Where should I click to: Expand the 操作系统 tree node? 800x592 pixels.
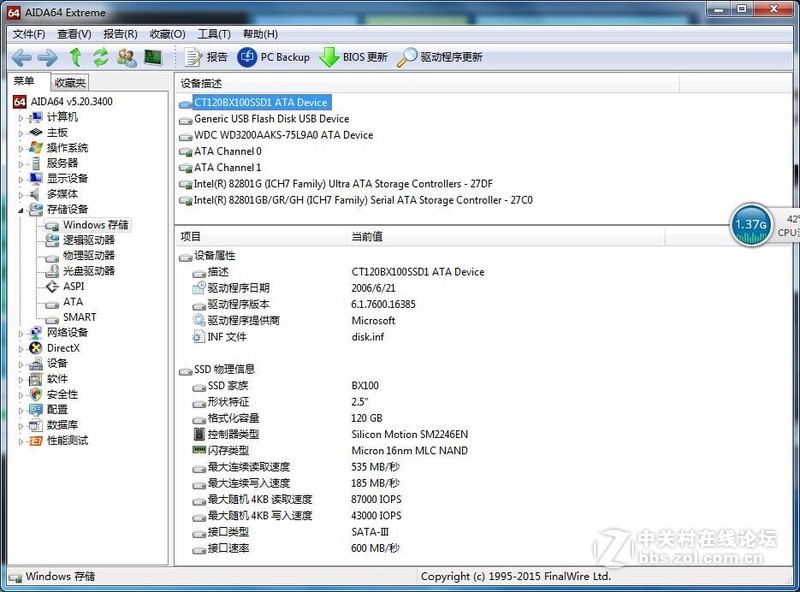tap(21, 149)
